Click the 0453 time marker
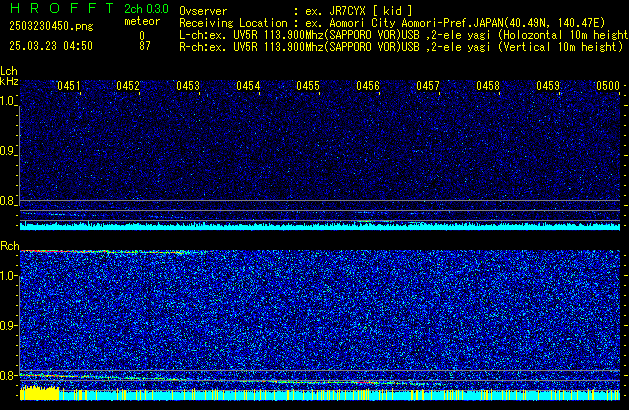Image resolution: width=629 pixels, height=410 pixels. point(188,86)
